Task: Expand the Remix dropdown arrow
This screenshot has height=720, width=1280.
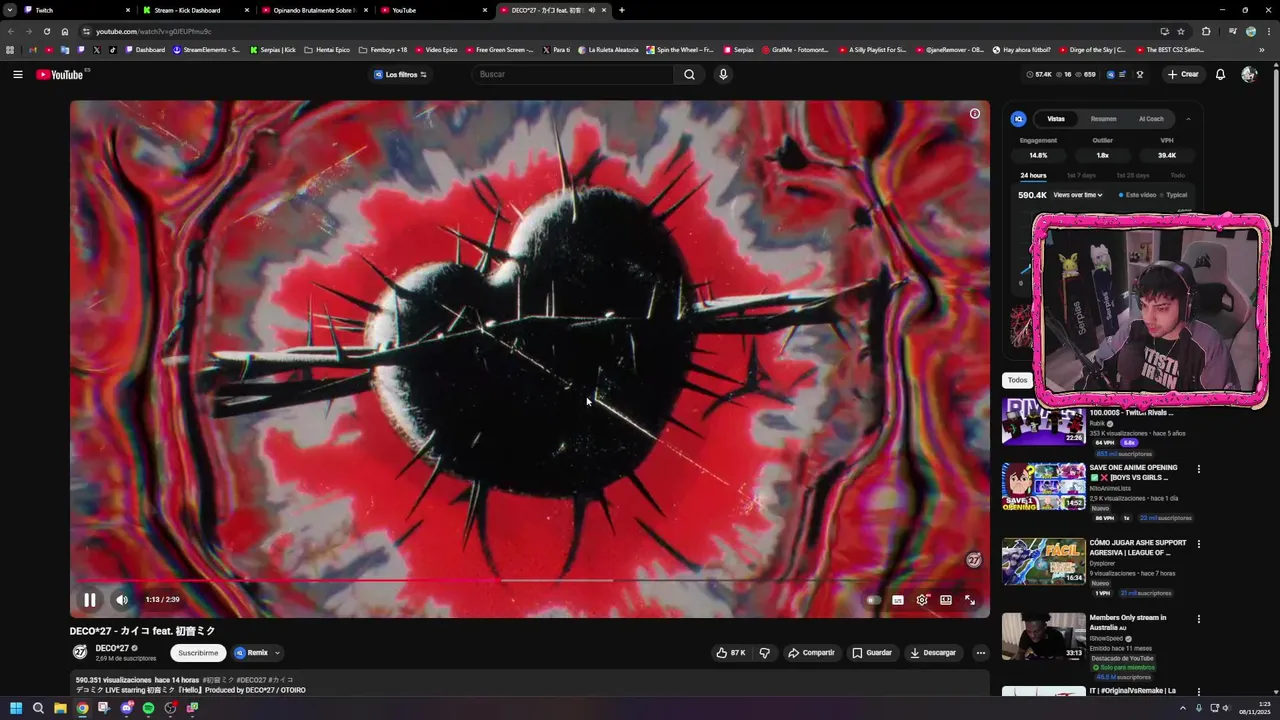Action: coord(277,653)
